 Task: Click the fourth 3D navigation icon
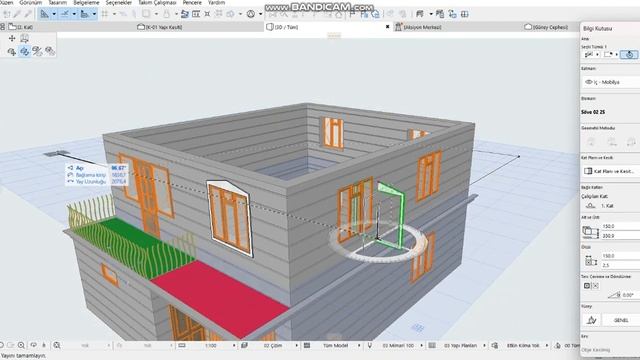point(50,51)
